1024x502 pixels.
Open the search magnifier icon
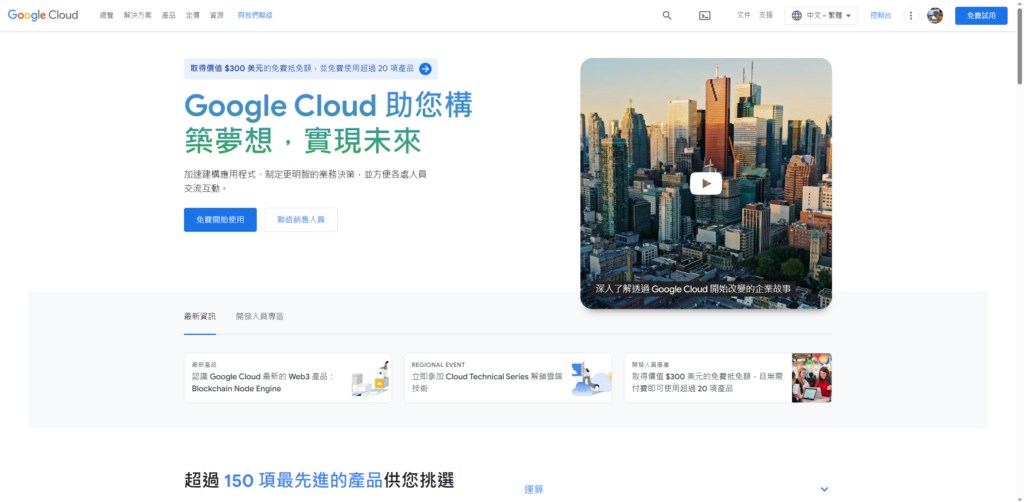coord(667,16)
